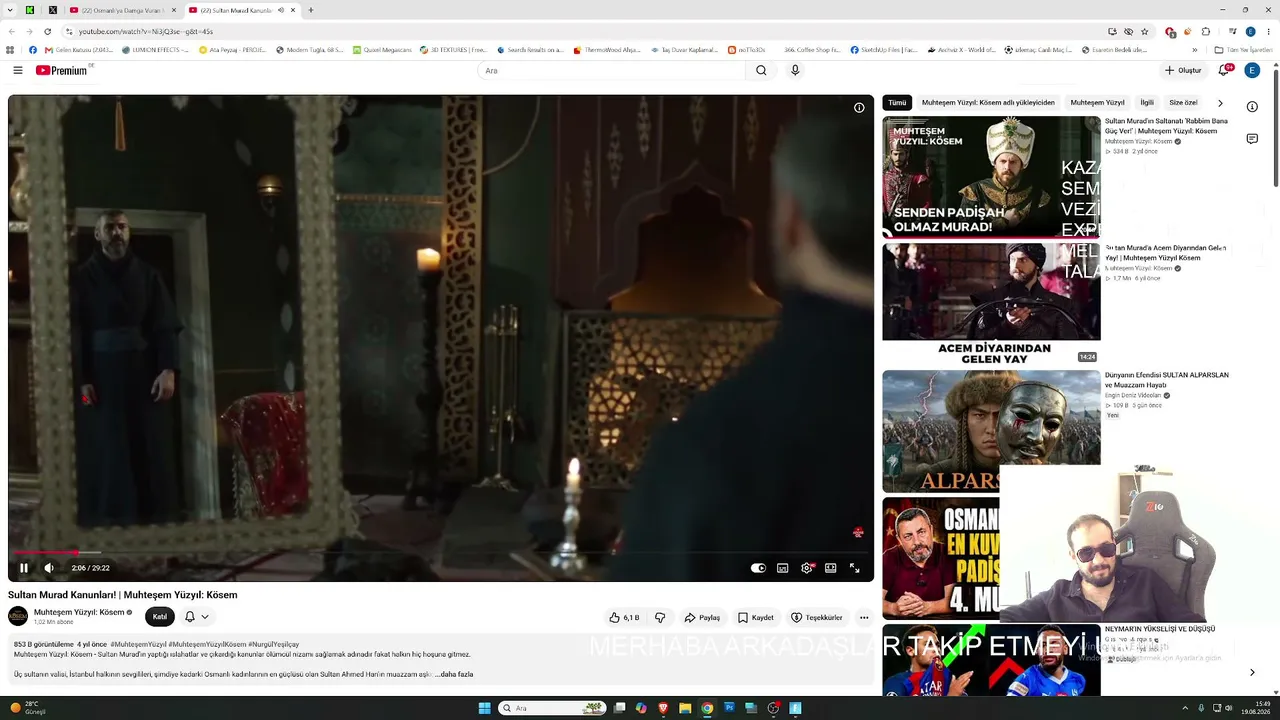Open the Sultan Alparslan video thumbnail
This screenshot has height=720, width=1280.
click(x=991, y=431)
